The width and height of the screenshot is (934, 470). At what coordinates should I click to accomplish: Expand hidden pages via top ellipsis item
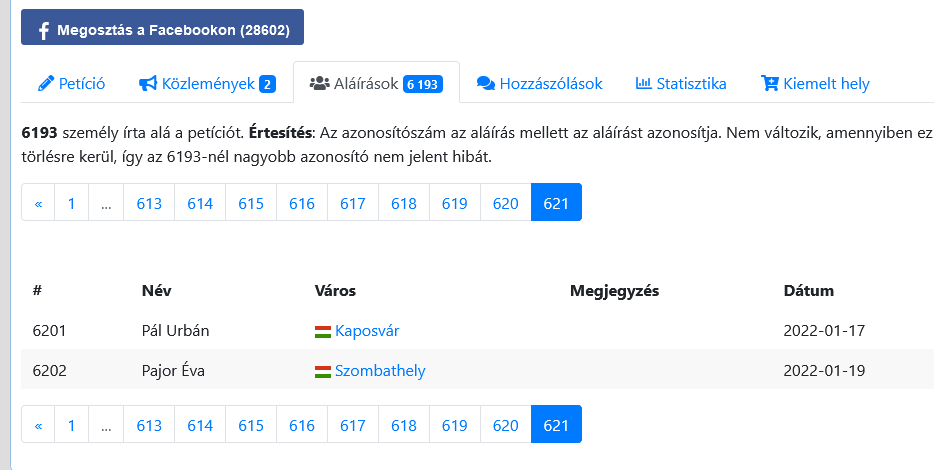point(106,202)
